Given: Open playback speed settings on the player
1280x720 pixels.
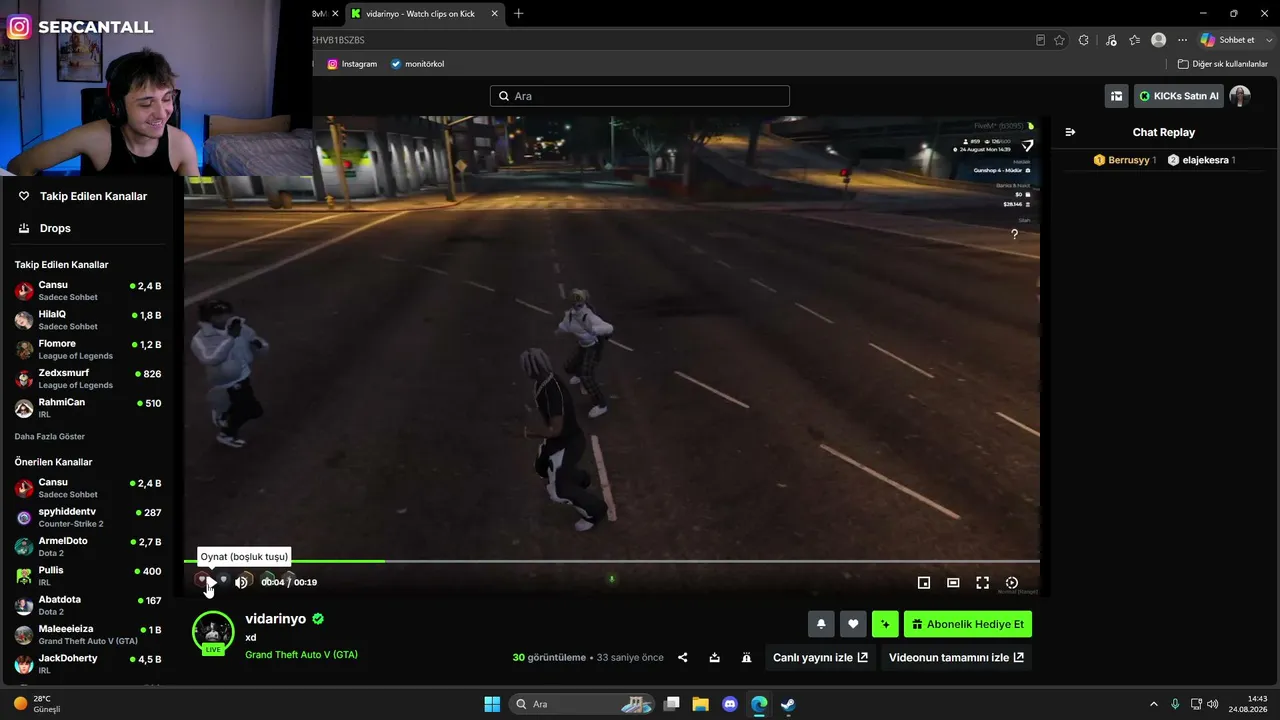Looking at the screenshot, I should pyautogui.click(x=1012, y=582).
